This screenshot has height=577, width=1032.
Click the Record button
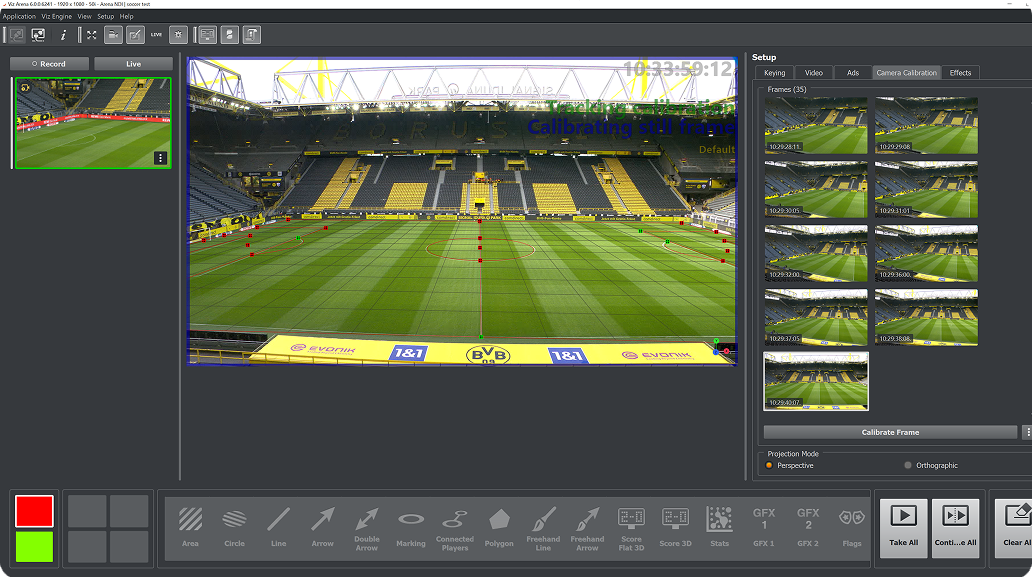pos(49,64)
